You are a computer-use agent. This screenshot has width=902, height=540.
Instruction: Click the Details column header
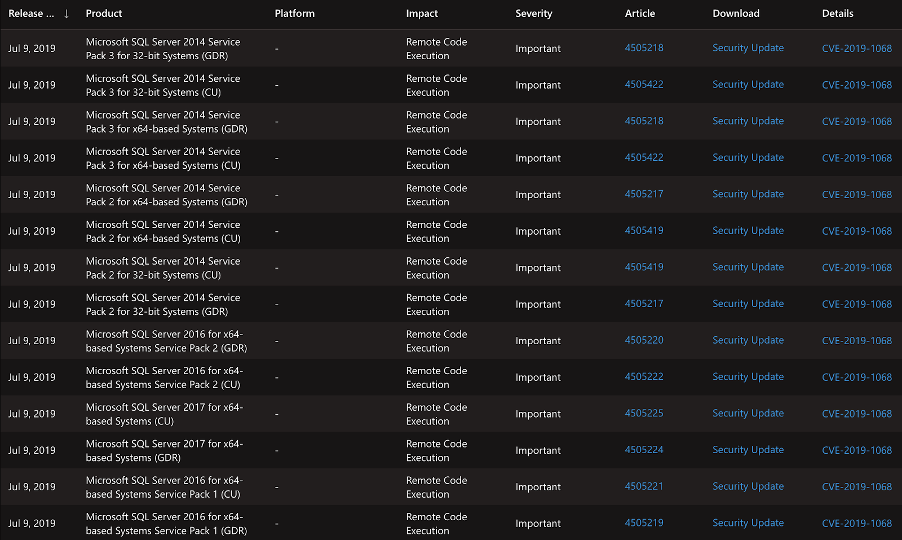pos(838,14)
